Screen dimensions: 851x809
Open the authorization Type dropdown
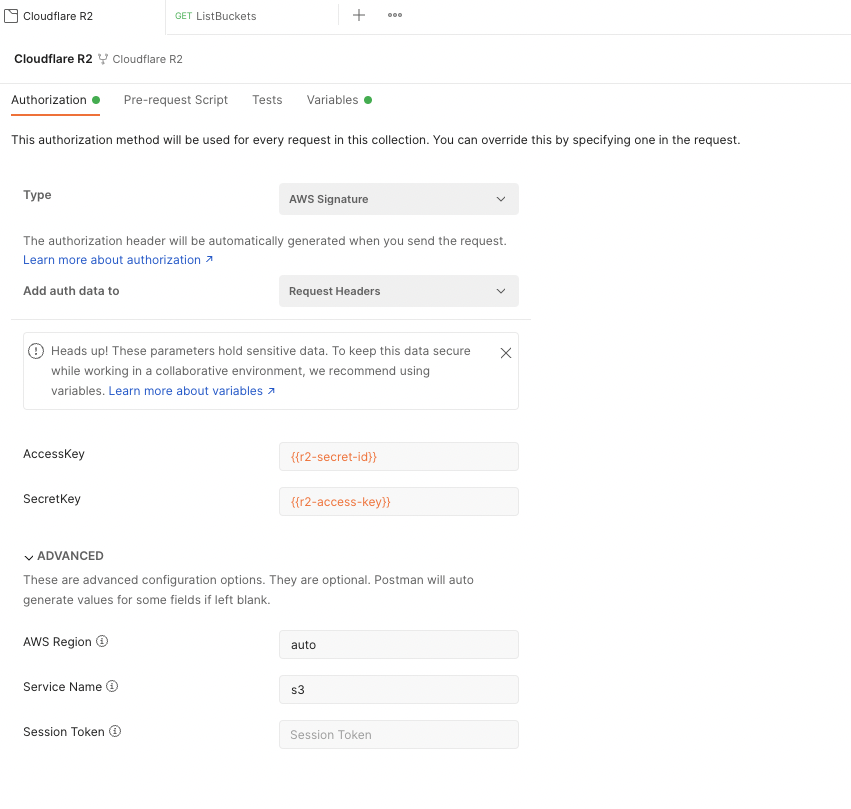(398, 199)
